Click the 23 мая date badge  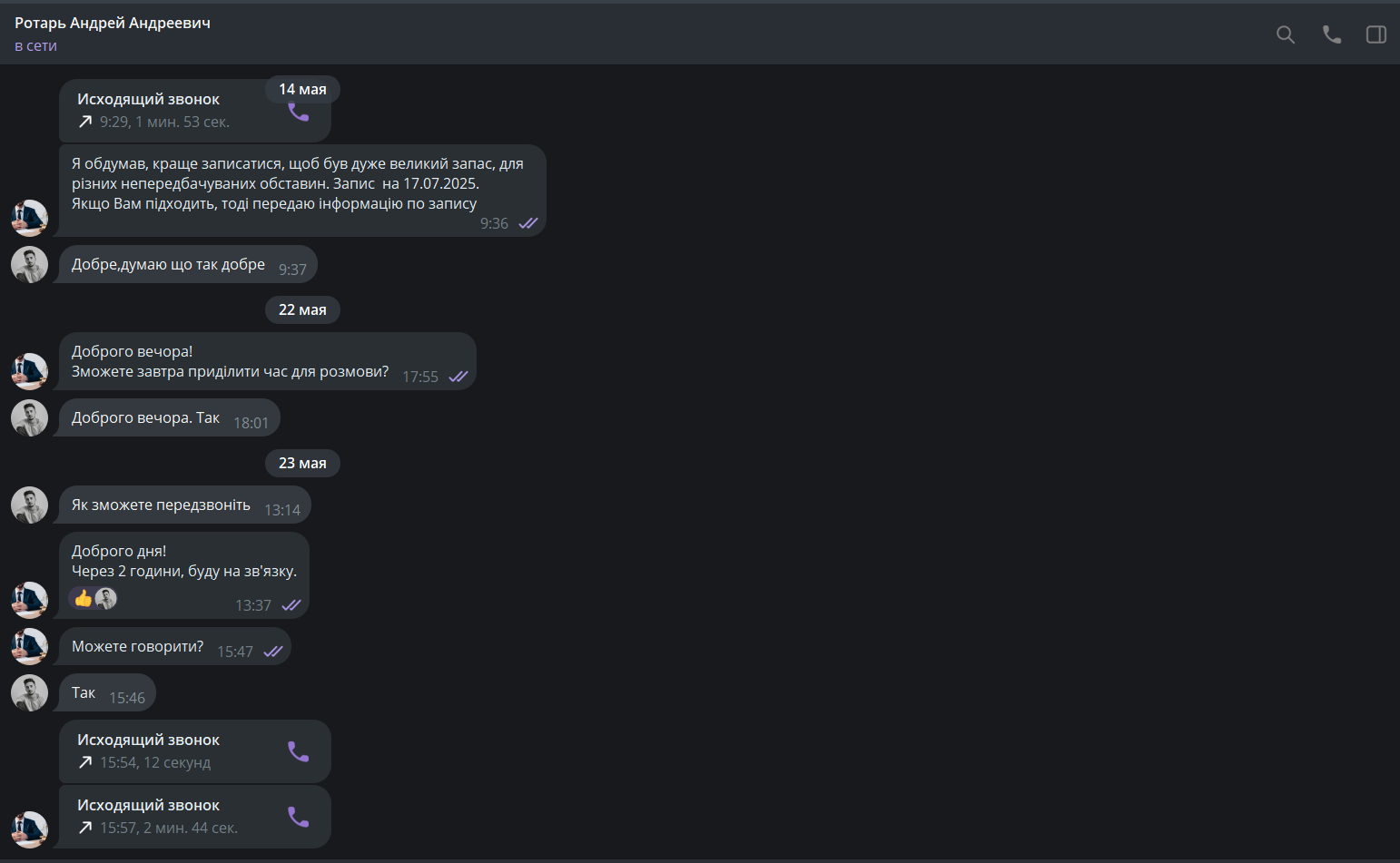[x=302, y=463]
